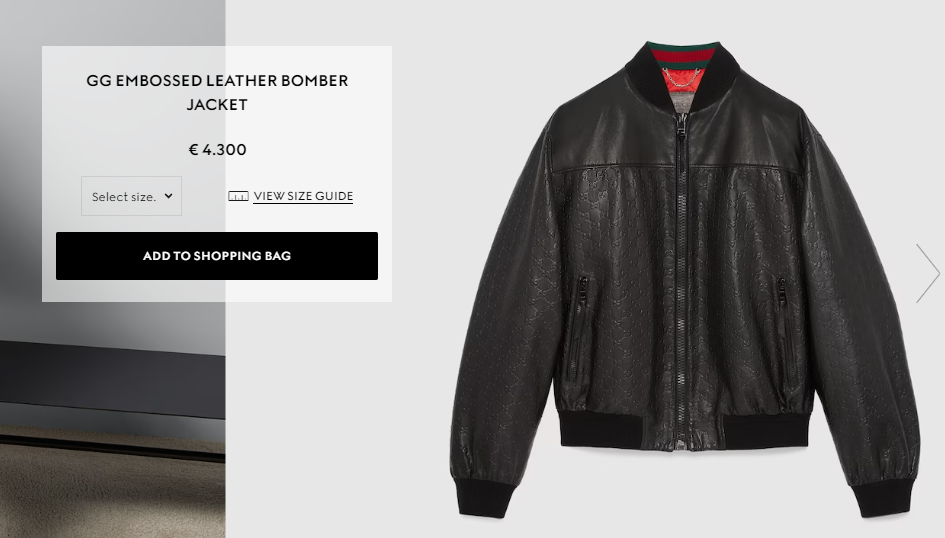Click the € 4.300 price text
The height and width of the screenshot is (538, 945).
tap(218, 149)
